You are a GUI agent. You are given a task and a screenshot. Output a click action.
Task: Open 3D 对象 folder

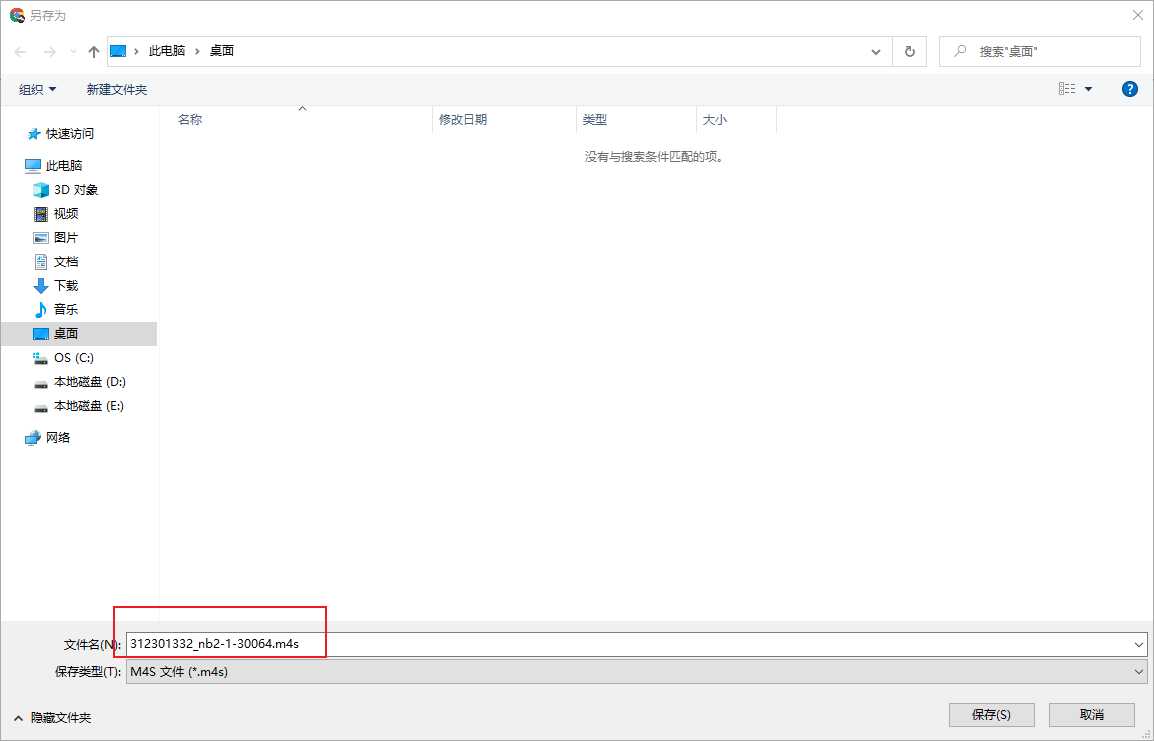pyautogui.click(x=76, y=190)
